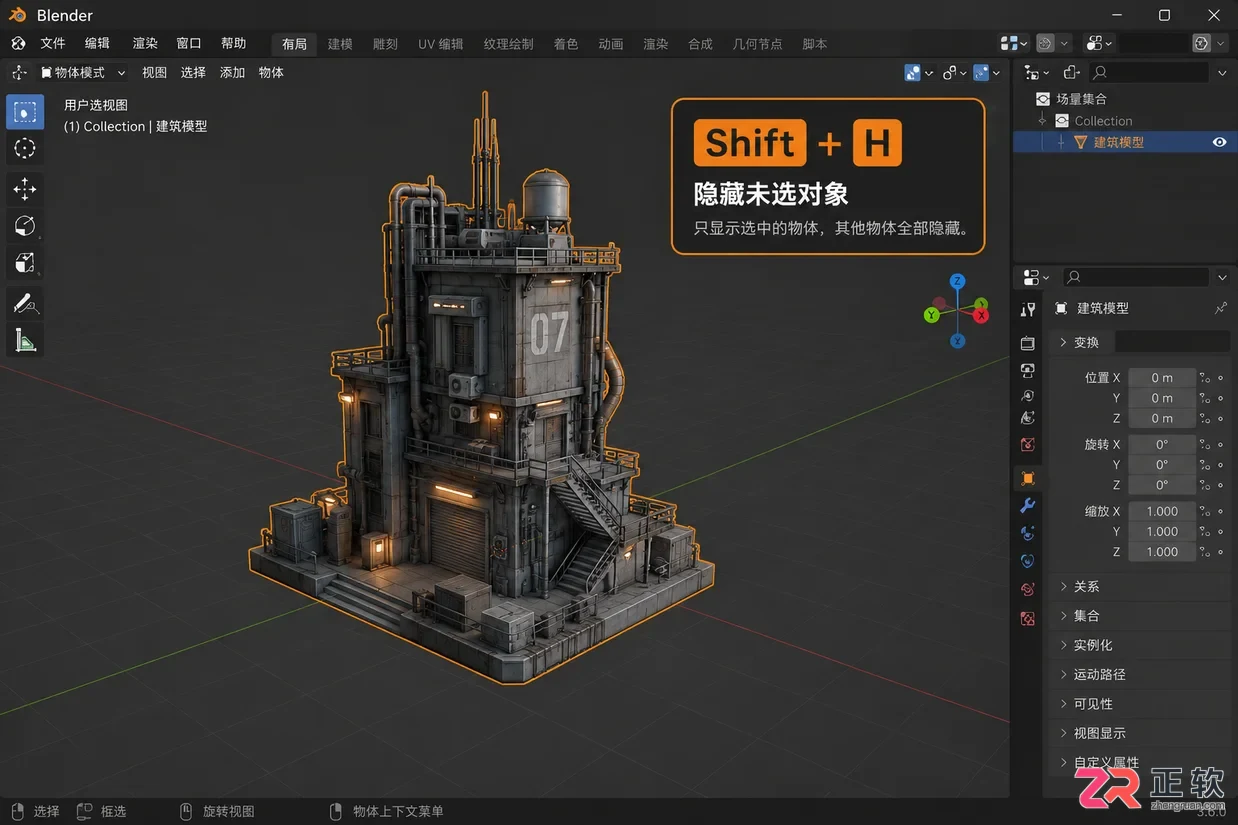Click the 位置 Z value field
Screen dimensions: 1238x825
(x=1162, y=418)
